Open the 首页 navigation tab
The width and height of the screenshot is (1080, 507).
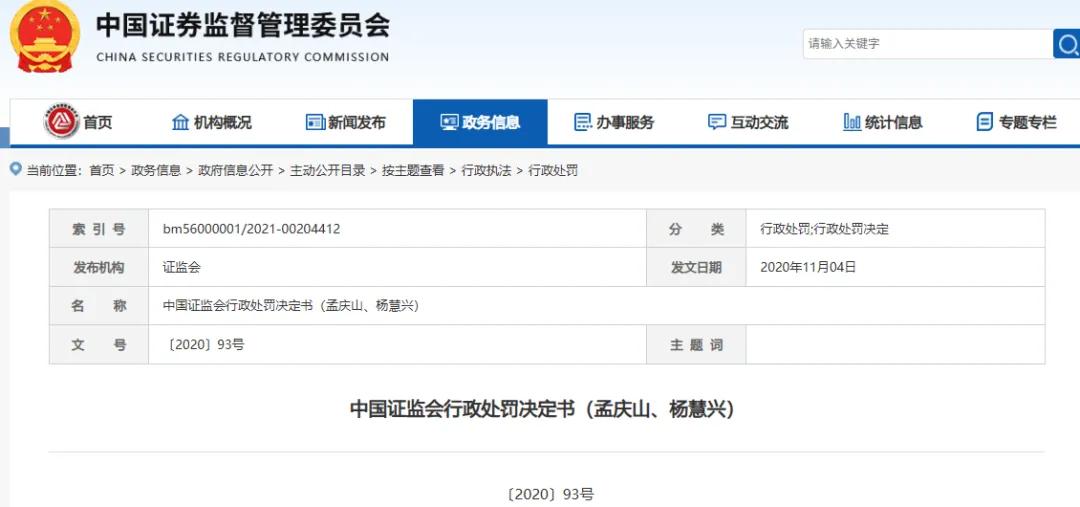pyautogui.click(x=77, y=123)
